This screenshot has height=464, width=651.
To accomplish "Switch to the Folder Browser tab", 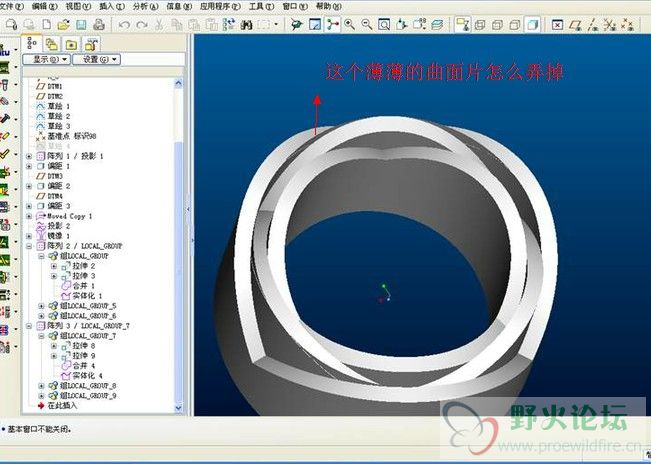I will pyautogui.click(x=51, y=44).
